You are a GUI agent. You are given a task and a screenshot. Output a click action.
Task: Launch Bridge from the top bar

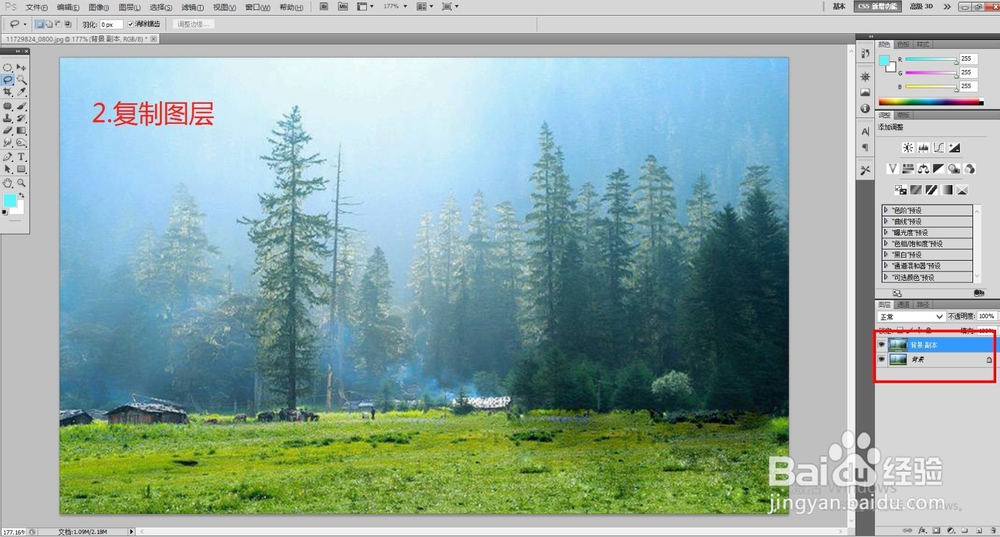(324, 6)
